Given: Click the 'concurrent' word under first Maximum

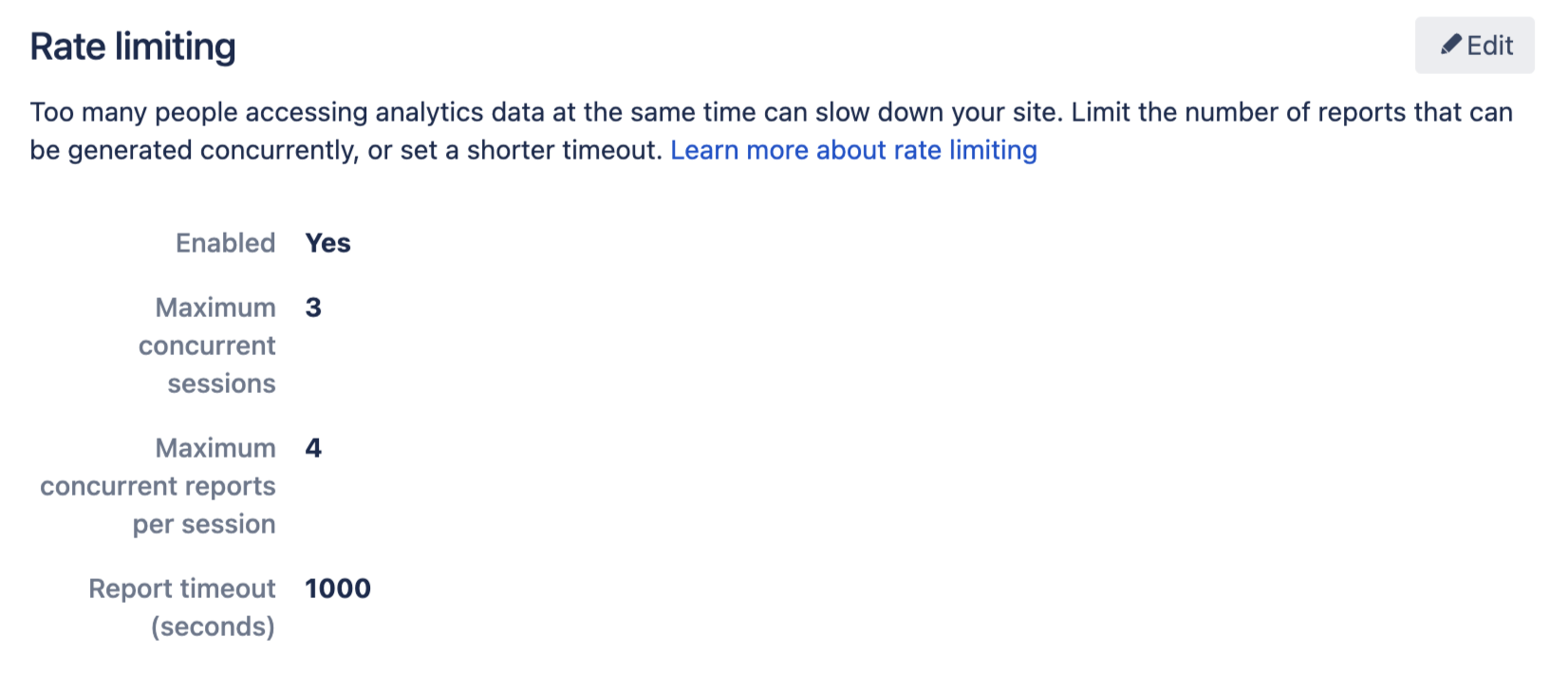Looking at the screenshot, I should (x=207, y=346).
